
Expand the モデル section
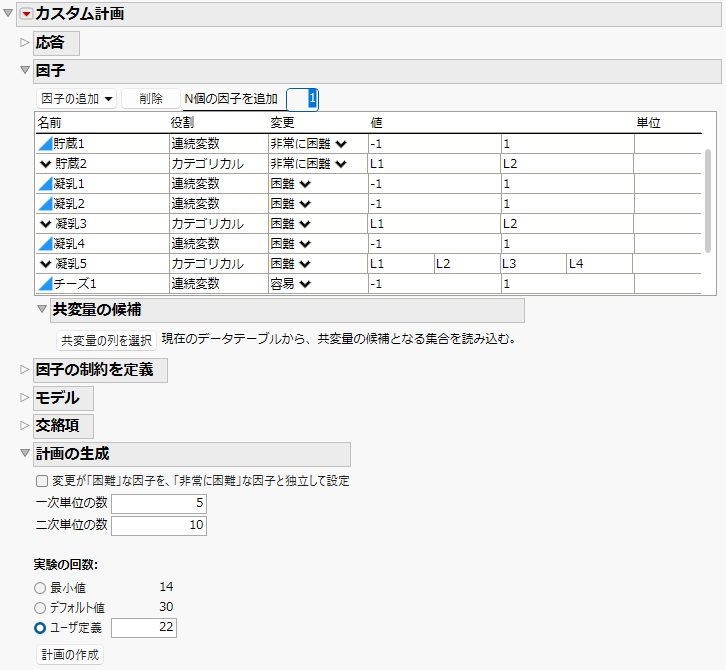click(x=25, y=398)
